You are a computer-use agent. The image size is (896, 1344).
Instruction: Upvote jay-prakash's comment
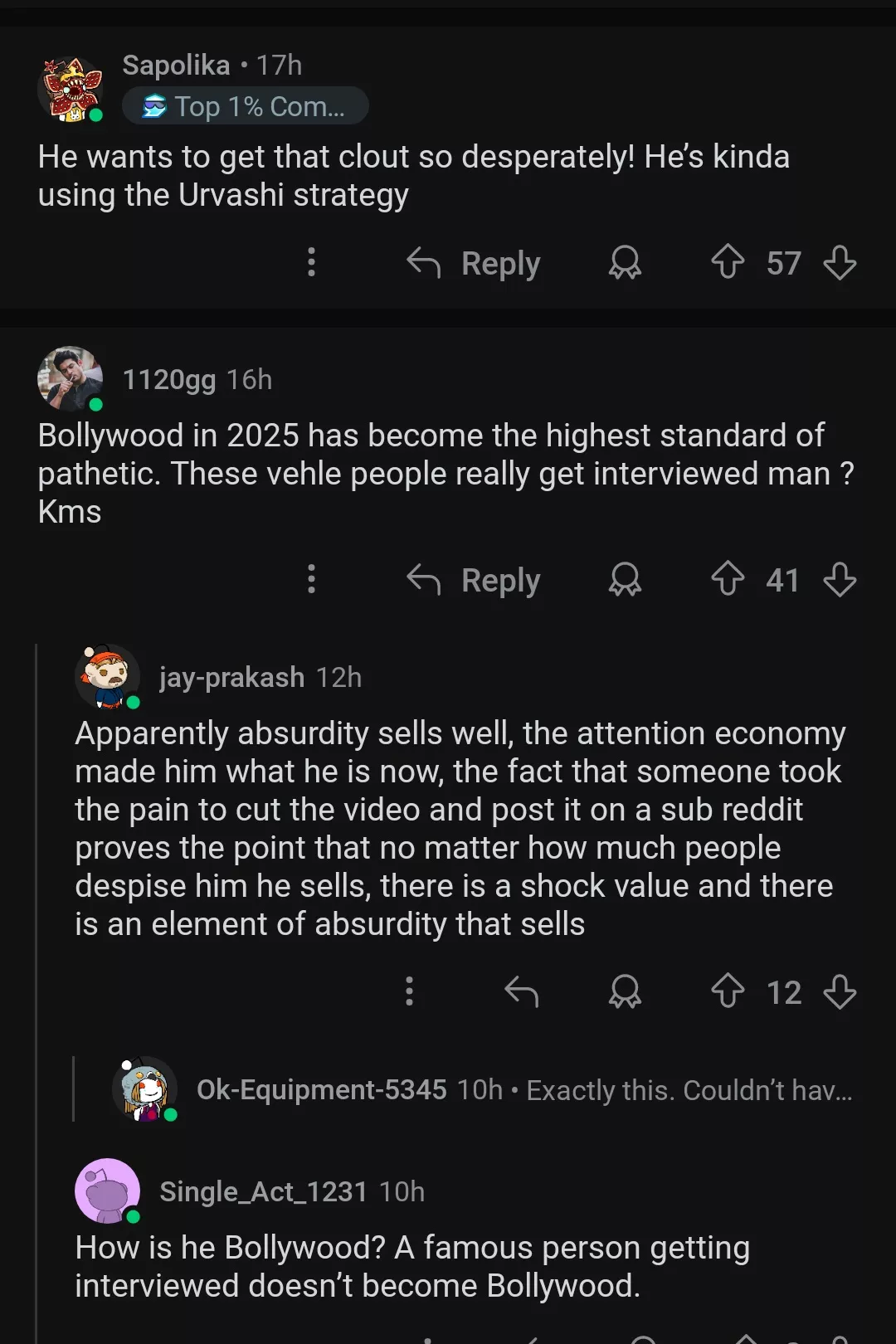point(728,991)
